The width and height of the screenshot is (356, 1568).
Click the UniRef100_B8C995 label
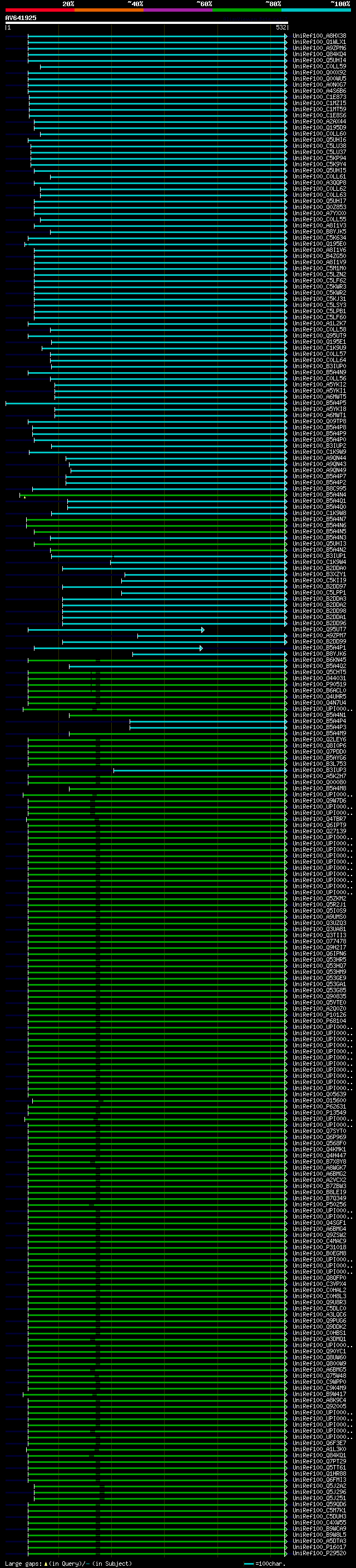click(319, 489)
